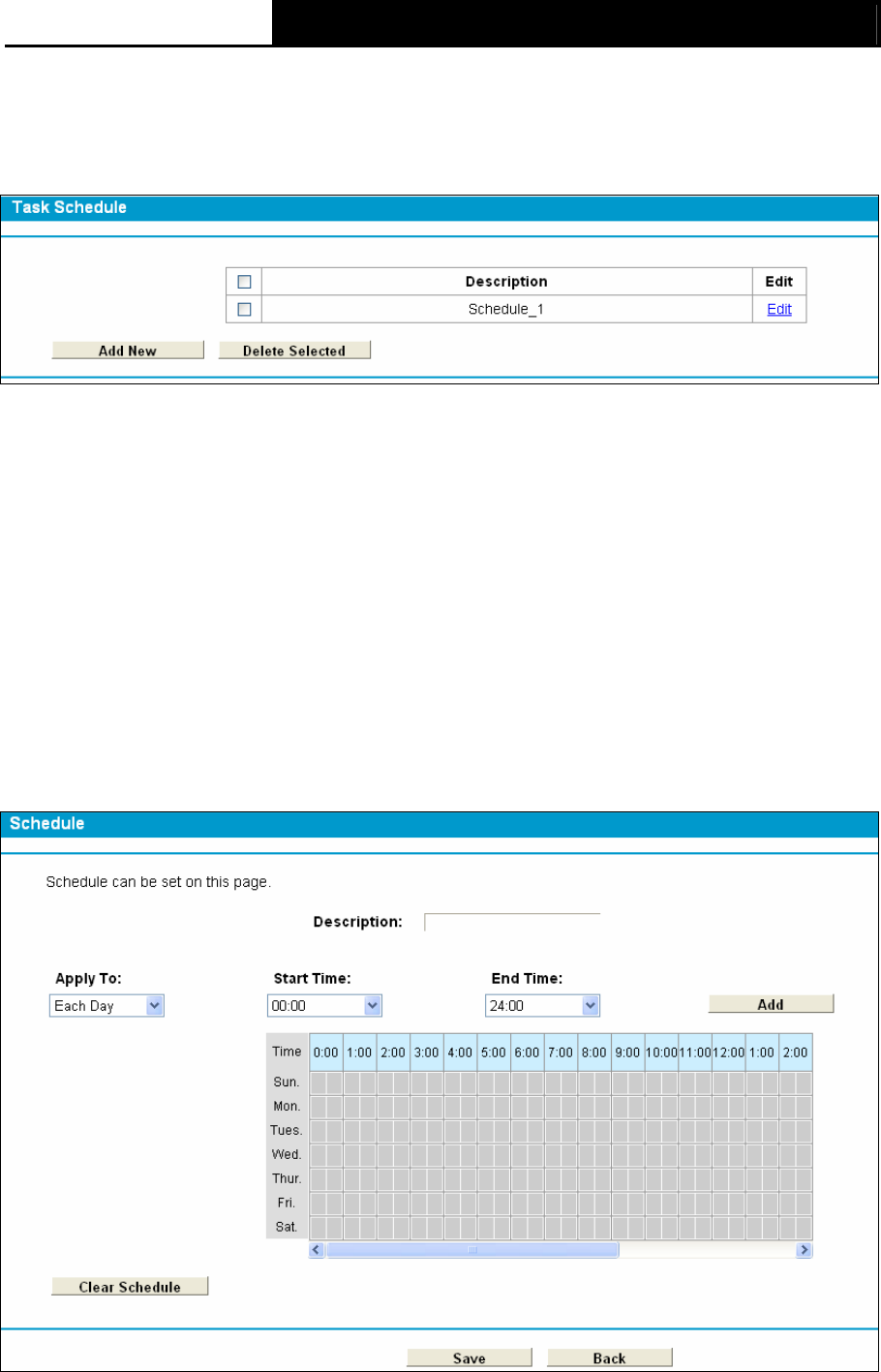Click the time grid left scroll arrow

pyautogui.click(x=317, y=1250)
